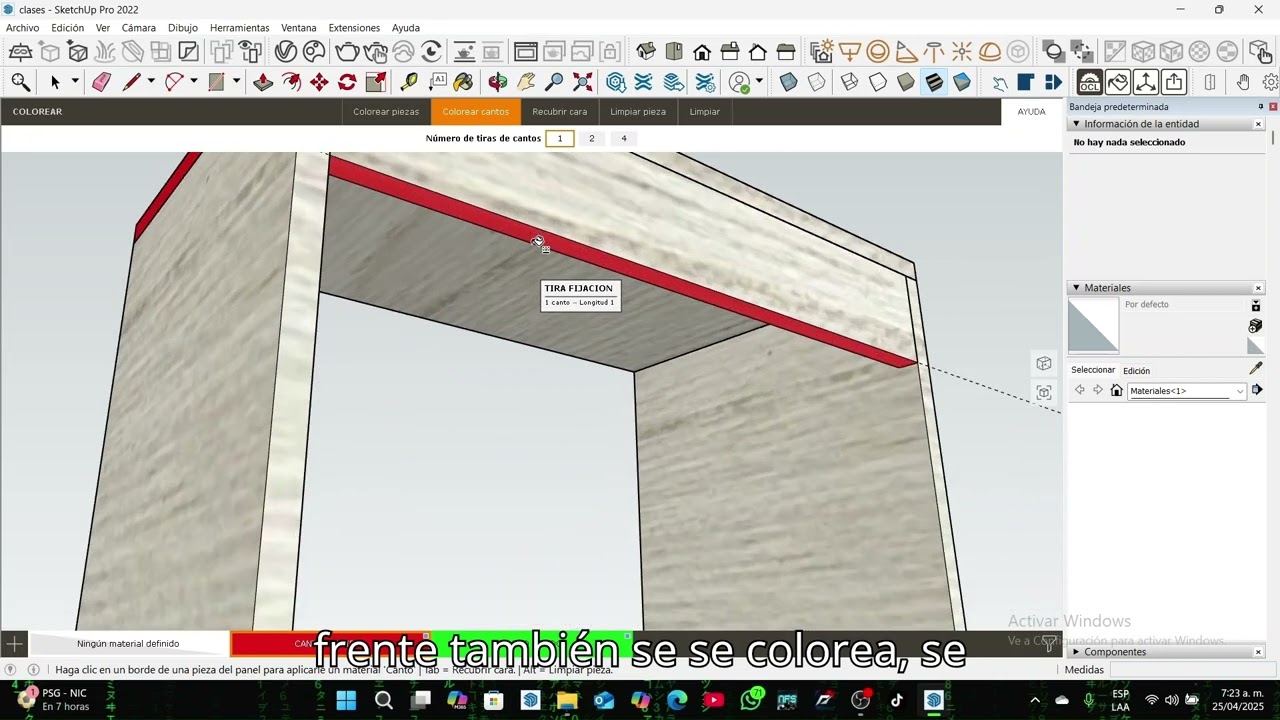Open the Cámara menu
The image size is (1280, 720).
[x=138, y=28]
